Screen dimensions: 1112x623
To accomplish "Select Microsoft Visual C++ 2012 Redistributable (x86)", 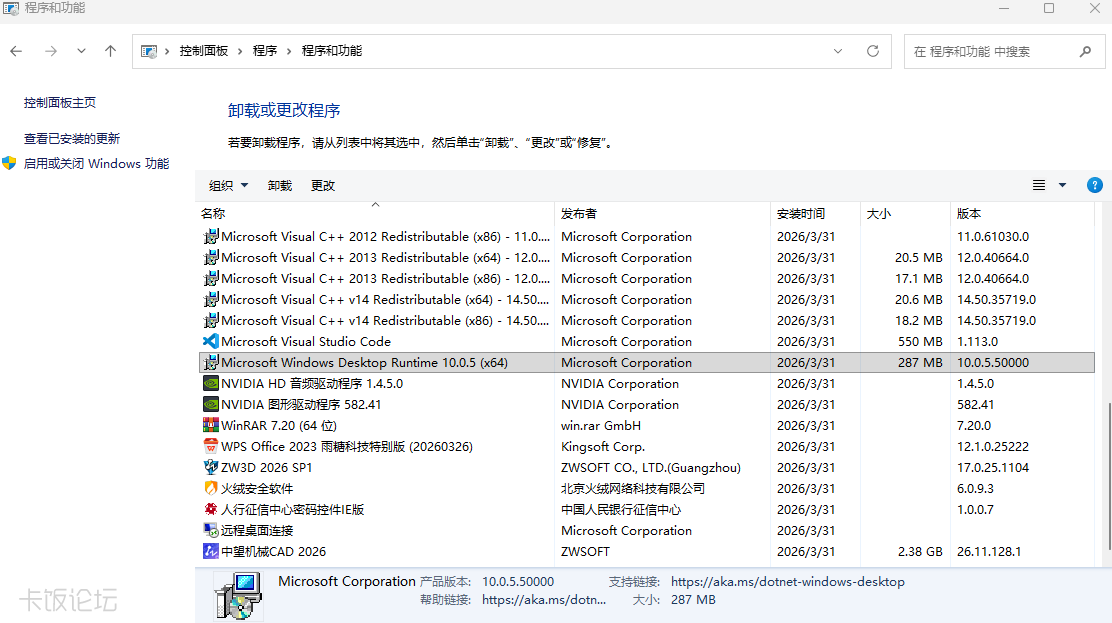I will [647, 236].
